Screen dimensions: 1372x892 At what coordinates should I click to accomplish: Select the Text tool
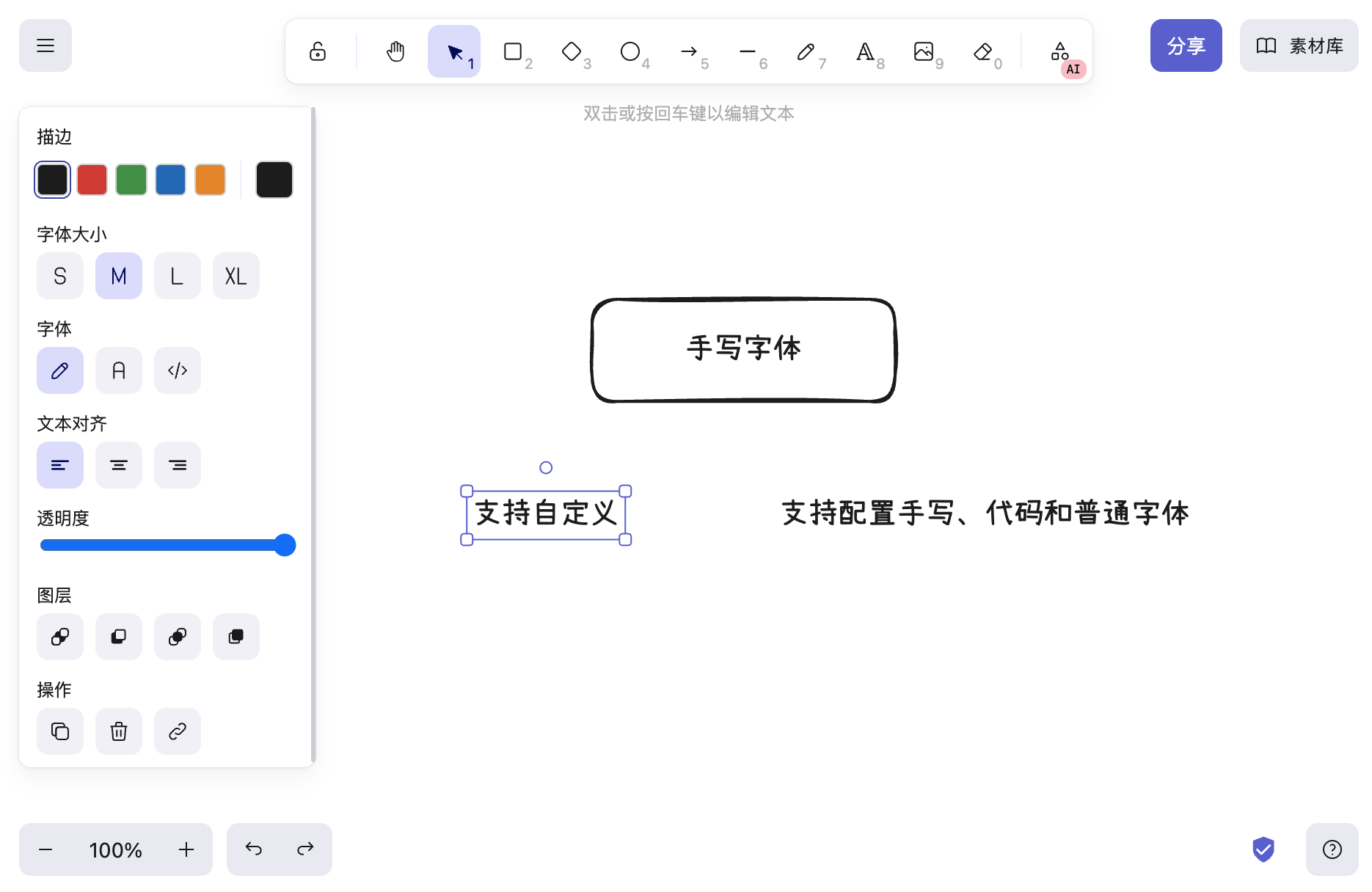(x=865, y=51)
